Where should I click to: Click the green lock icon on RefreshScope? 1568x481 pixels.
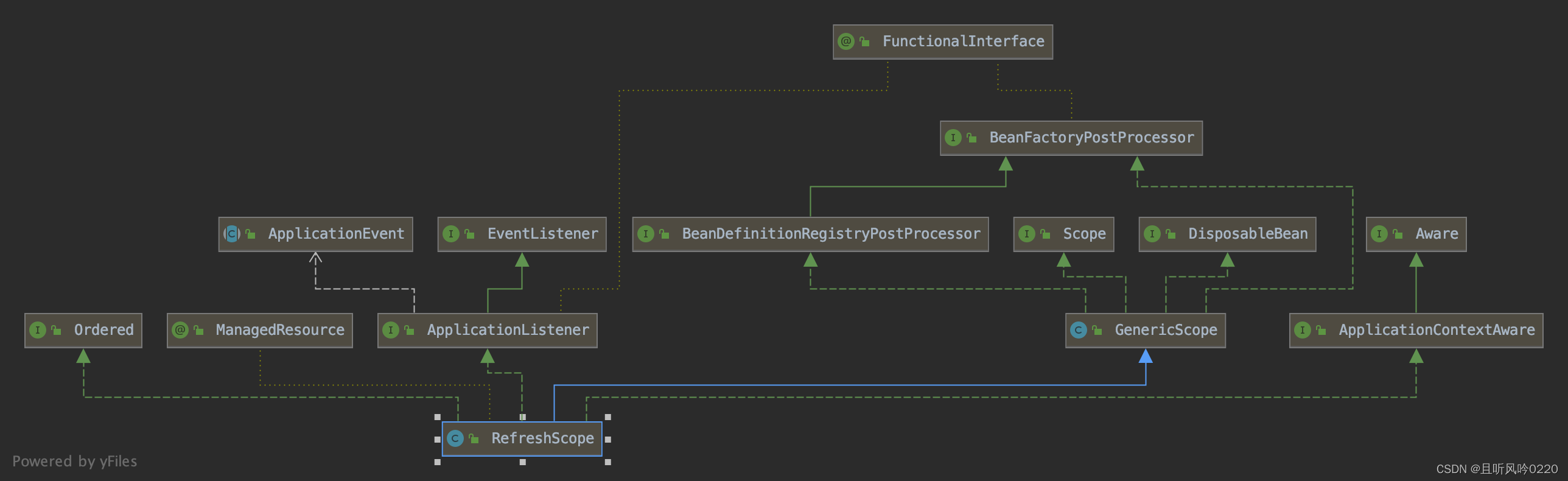click(x=474, y=438)
